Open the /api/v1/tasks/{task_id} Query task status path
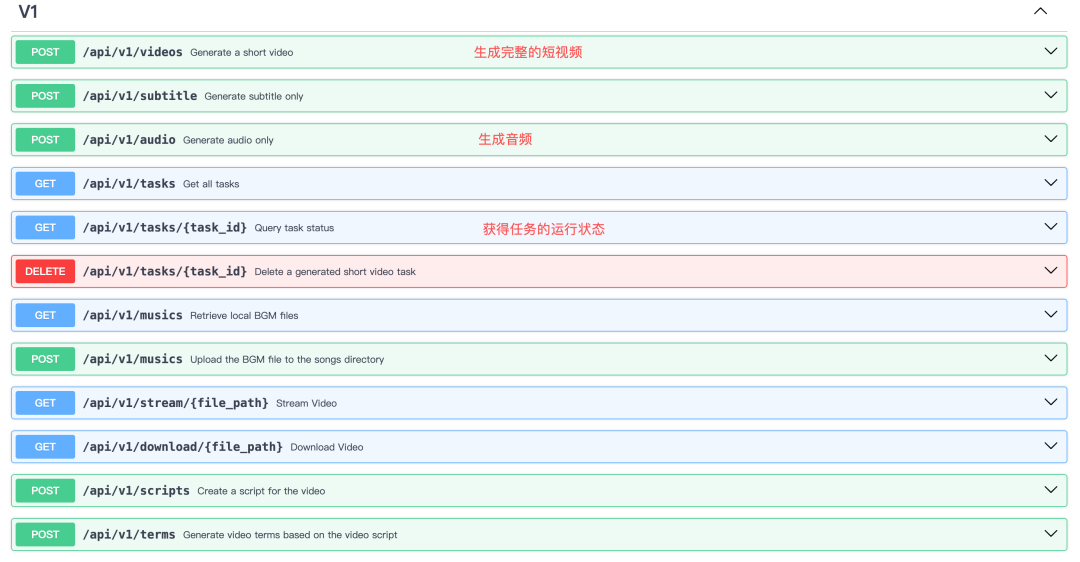This screenshot has height=562, width=1080. pyautogui.click(x=164, y=228)
